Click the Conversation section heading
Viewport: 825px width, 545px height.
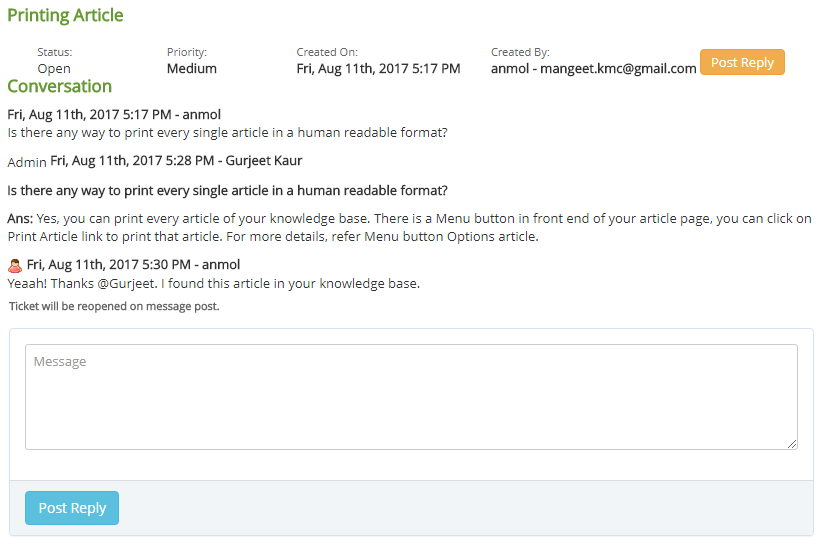(59, 86)
